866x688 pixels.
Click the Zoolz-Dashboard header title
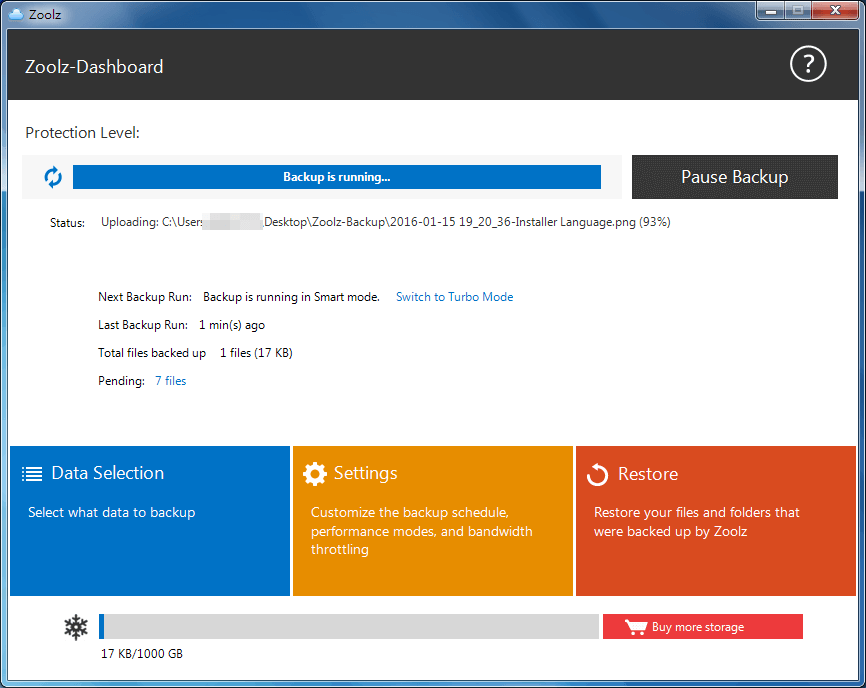click(x=94, y=67)
